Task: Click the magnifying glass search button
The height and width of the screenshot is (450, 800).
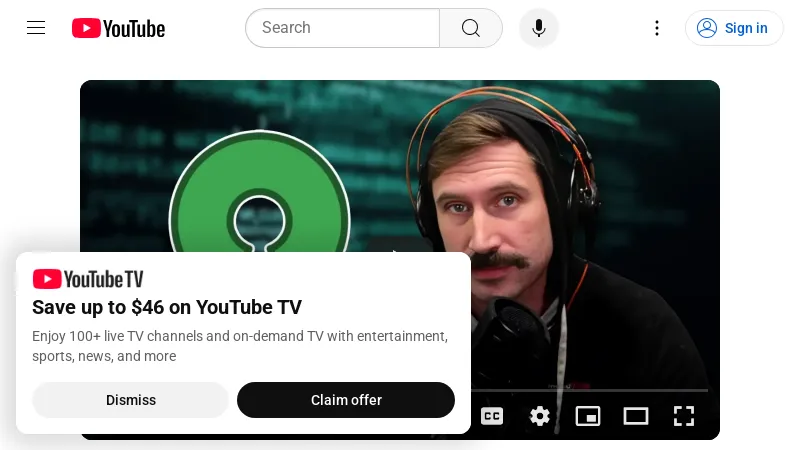Action: click(471, 28)
